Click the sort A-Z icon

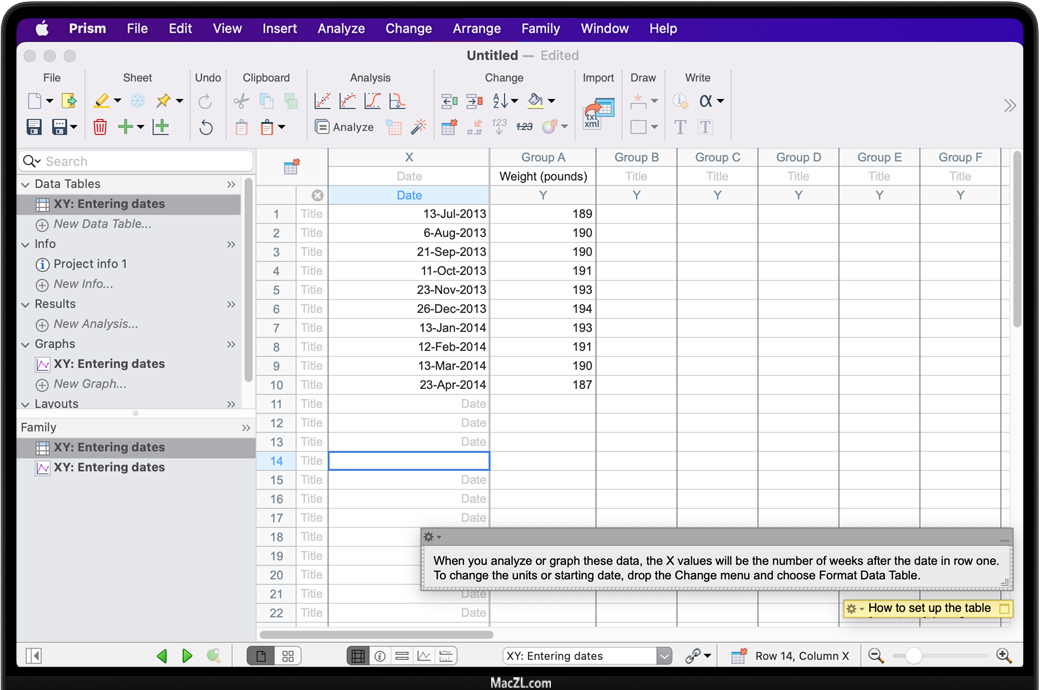point(500,101)
